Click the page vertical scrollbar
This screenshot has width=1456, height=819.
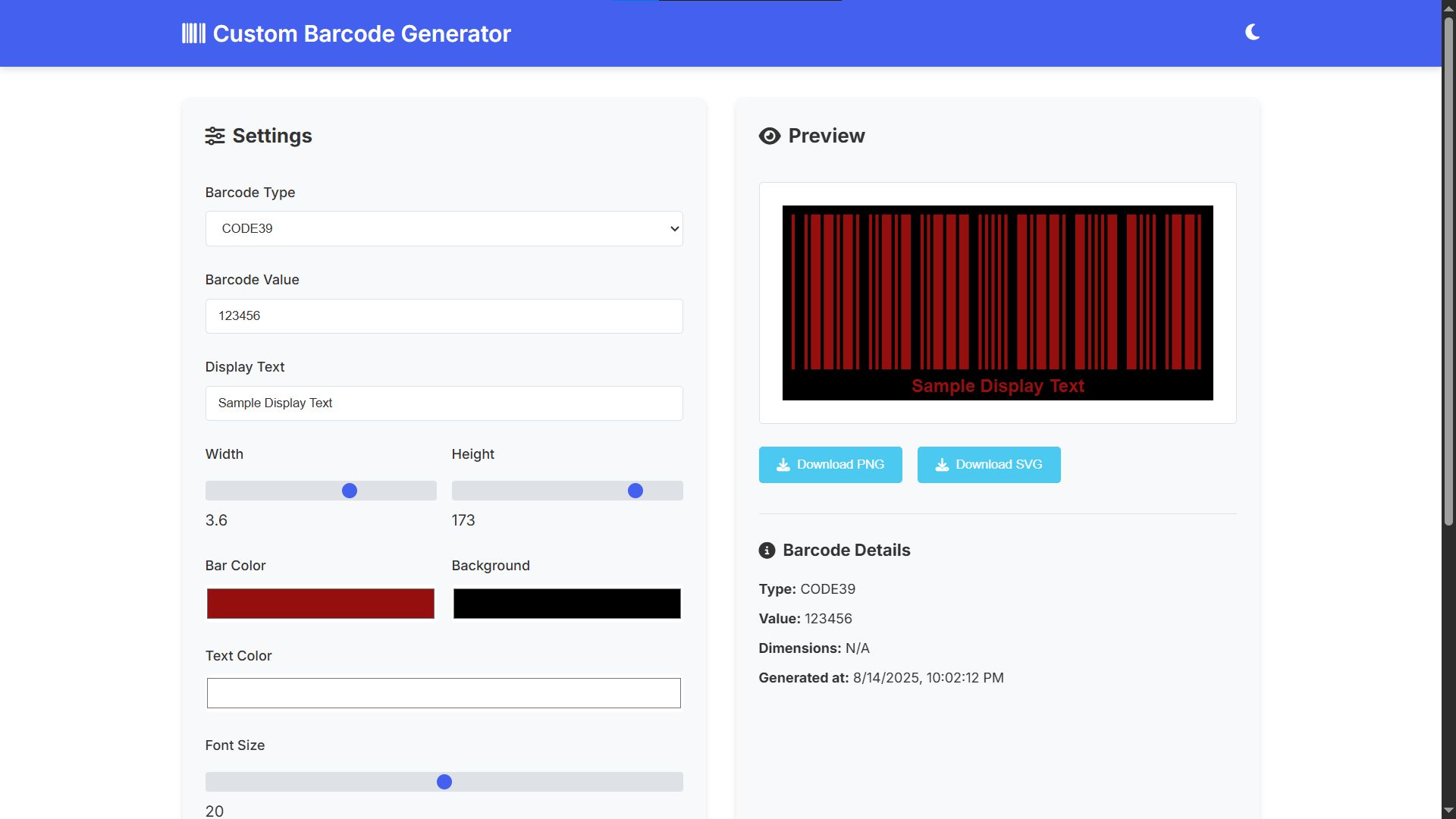pyautogui.click(x=1448, y=271)
